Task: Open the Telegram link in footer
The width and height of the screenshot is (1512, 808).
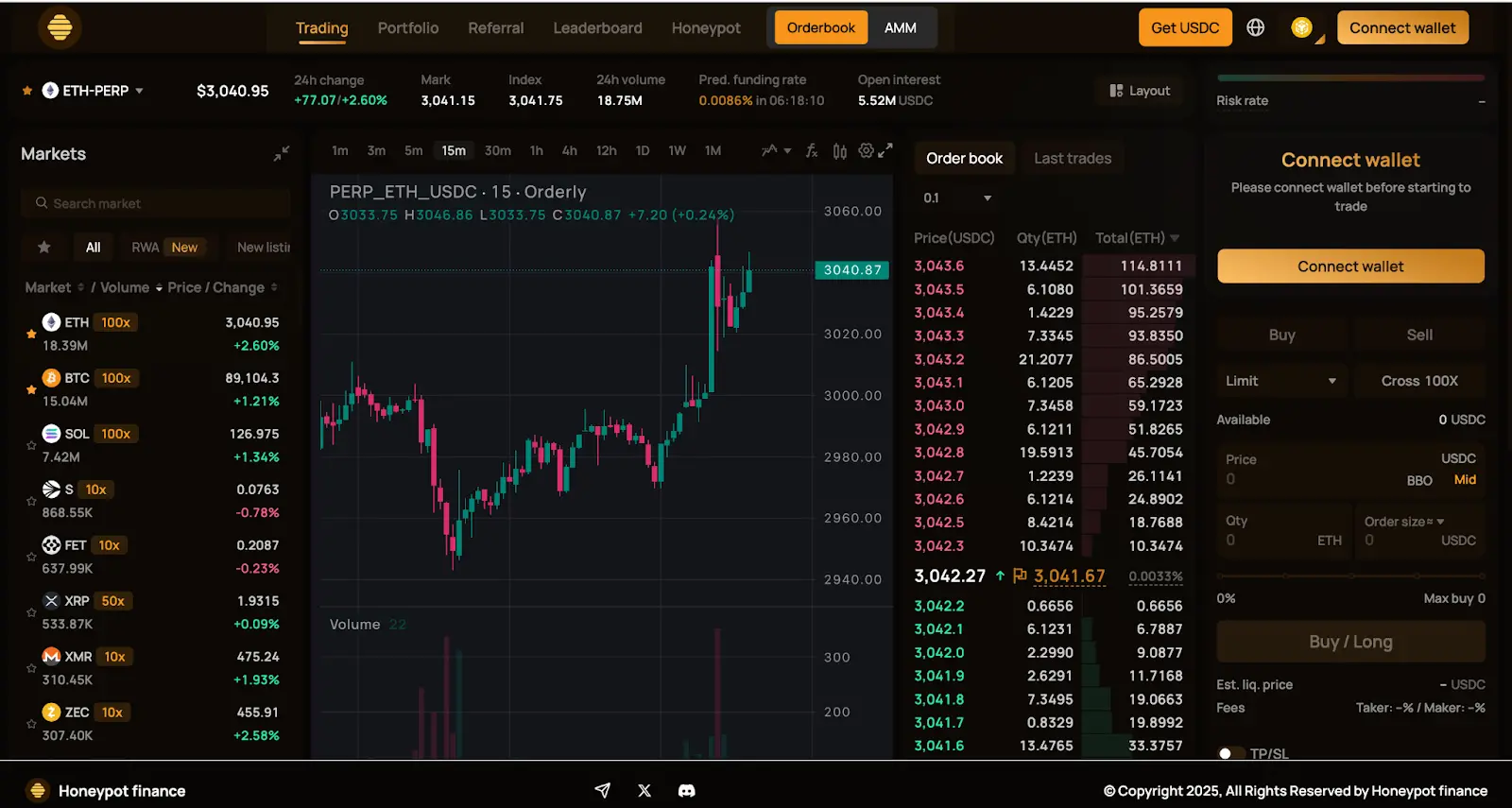Action: pos(602,791)
